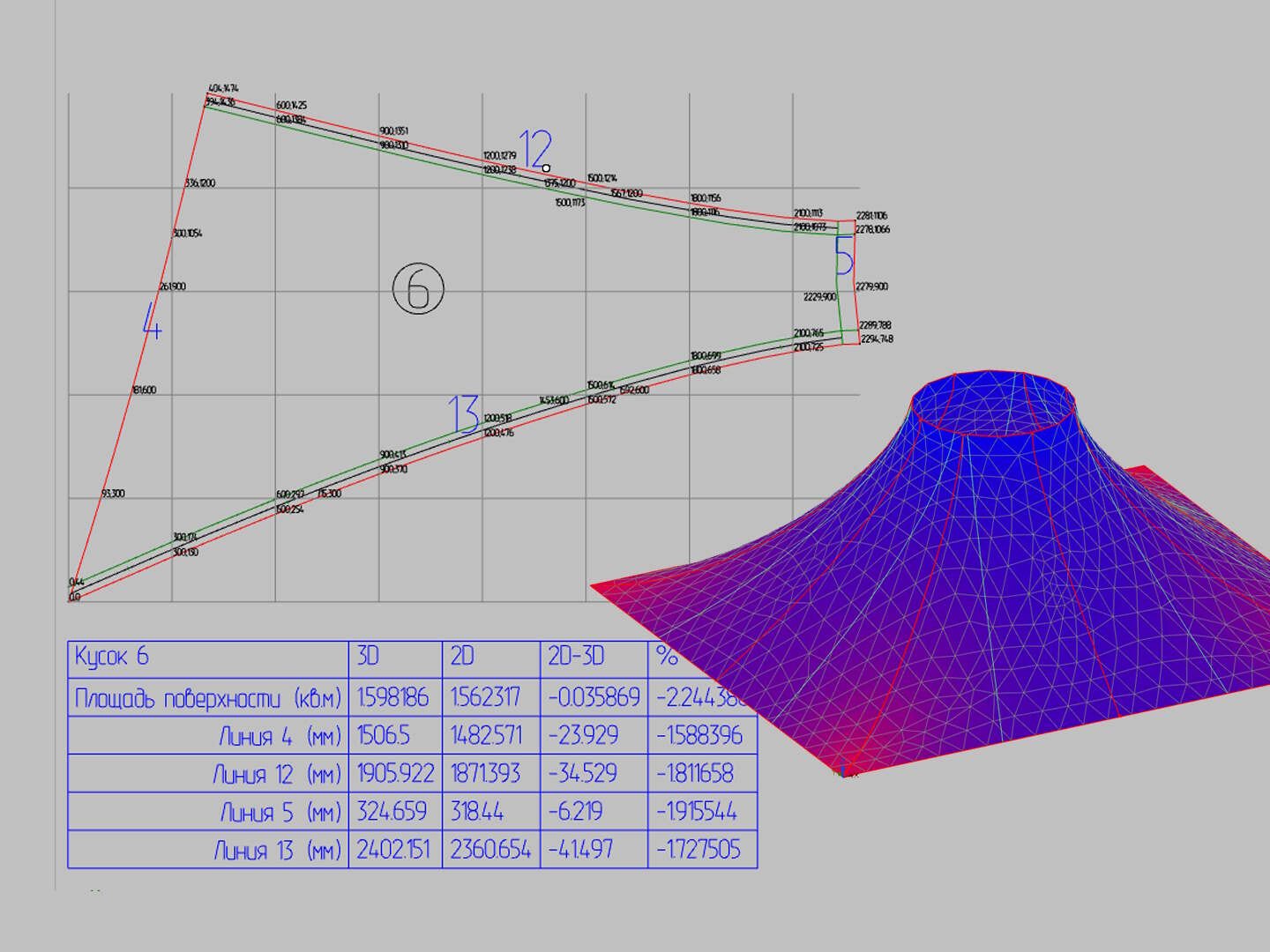
Task: Click the 1905.922 value in Линия 12 row
Action: click(395, 774)
